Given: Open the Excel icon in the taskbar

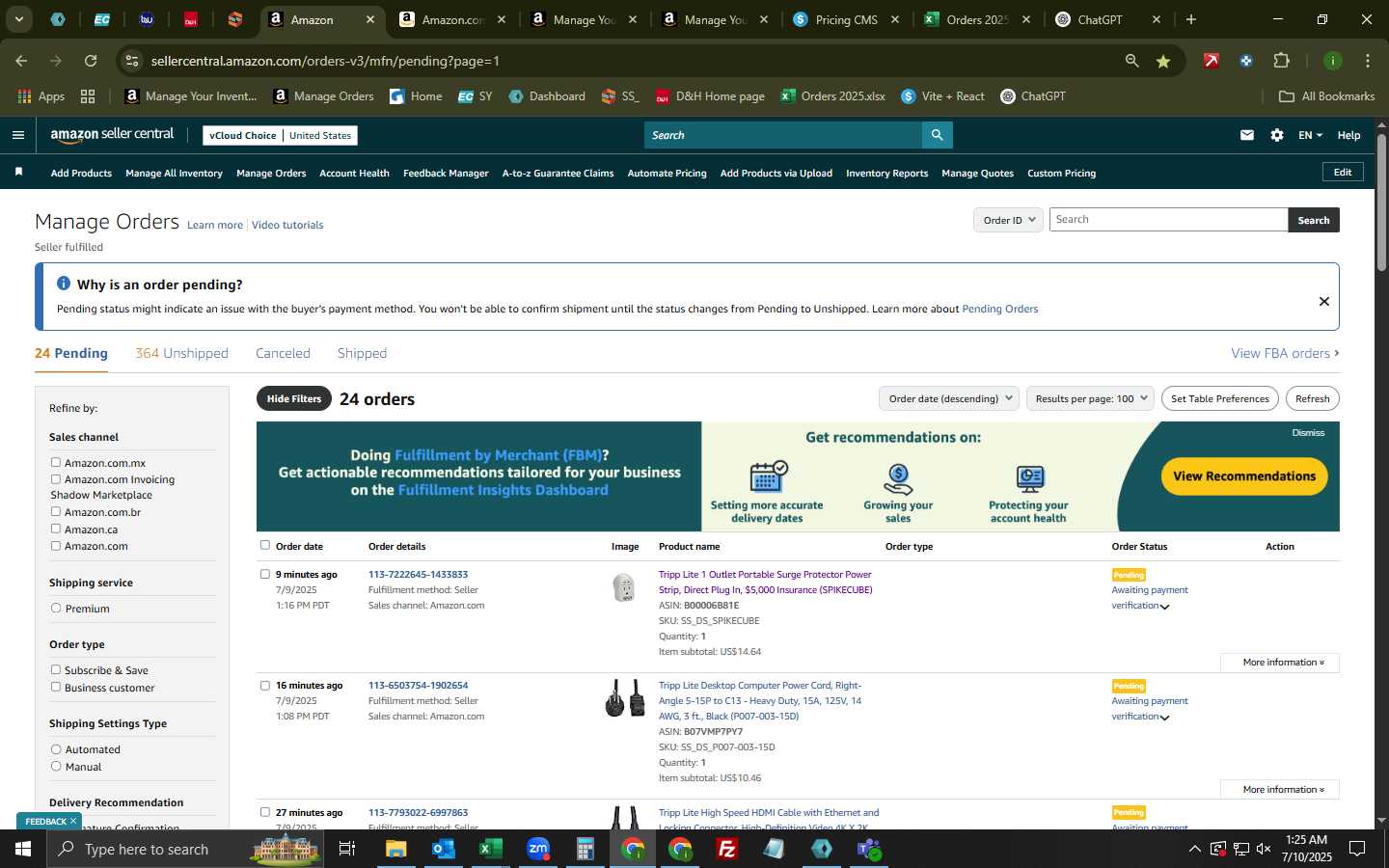Looking at the screenshot, I should [x=491, y=849].
